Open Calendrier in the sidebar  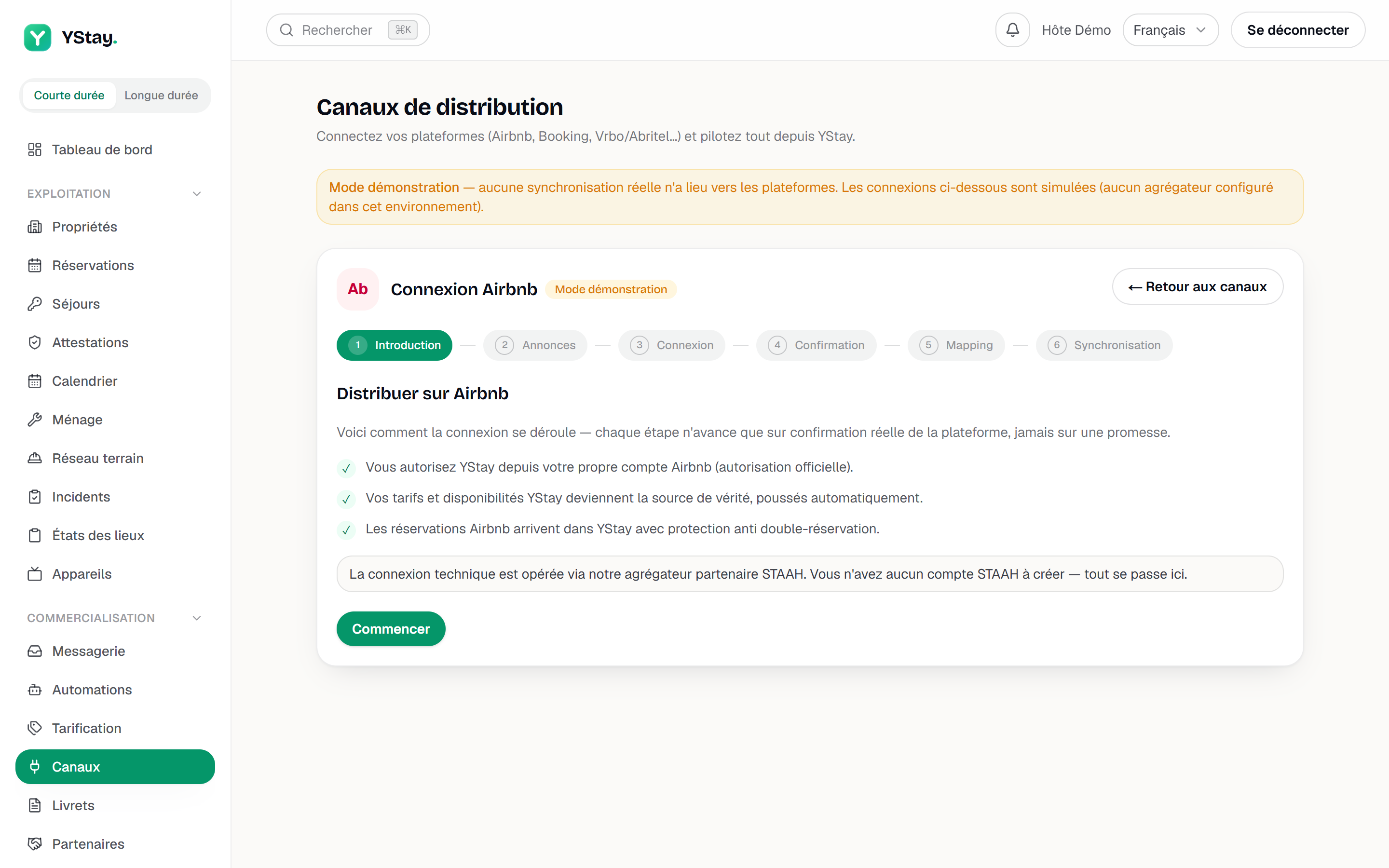115,381
